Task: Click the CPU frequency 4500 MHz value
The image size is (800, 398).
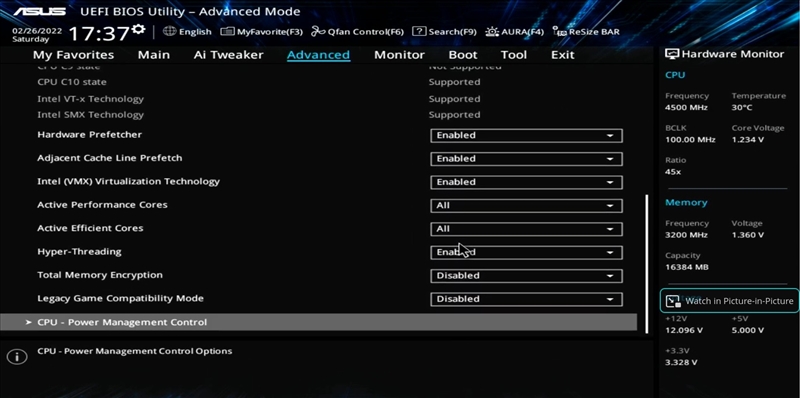Action: [x=686, y=108]
